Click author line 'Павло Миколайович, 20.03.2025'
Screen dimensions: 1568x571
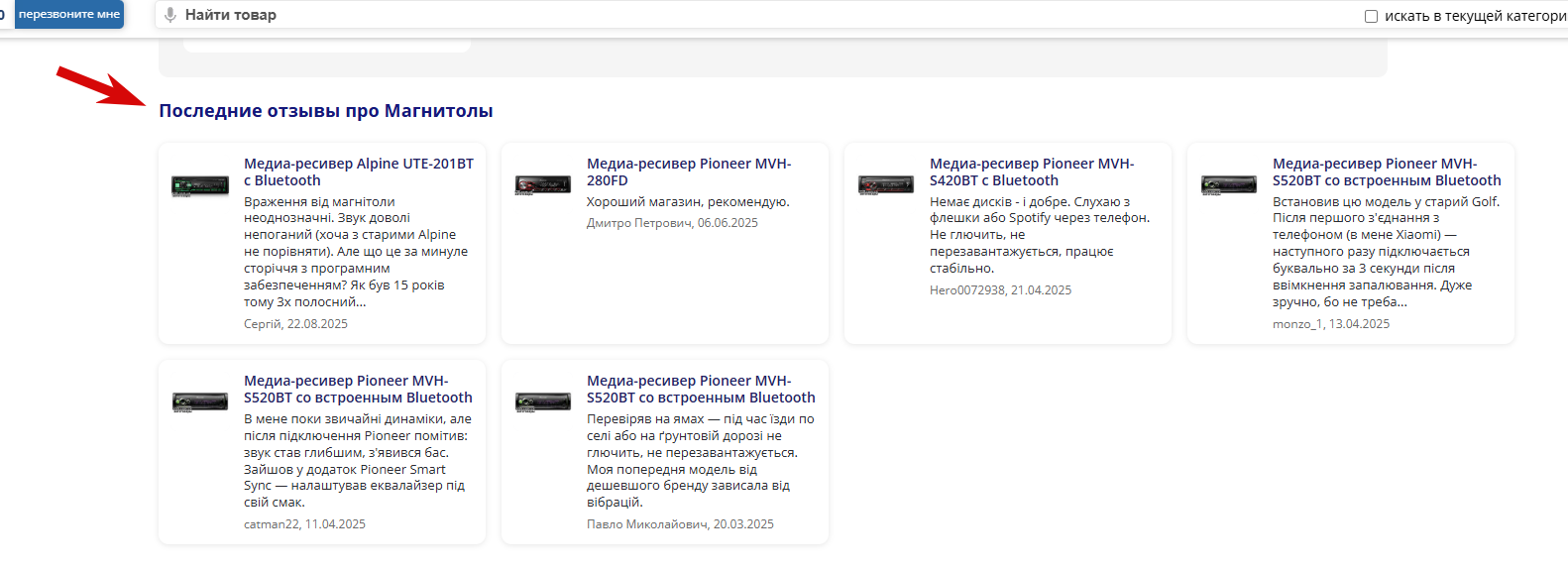pyautogui.click(x=680, y=524)
